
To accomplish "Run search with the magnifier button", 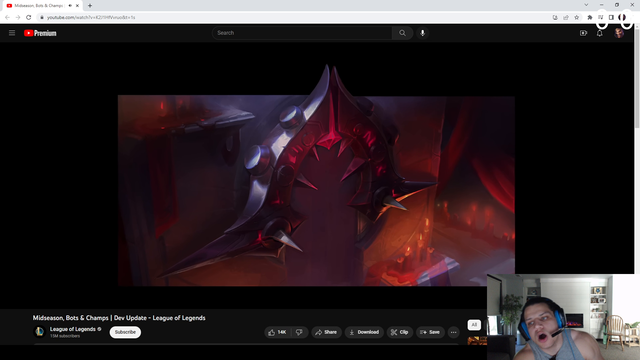I will [x=402, y=33].
